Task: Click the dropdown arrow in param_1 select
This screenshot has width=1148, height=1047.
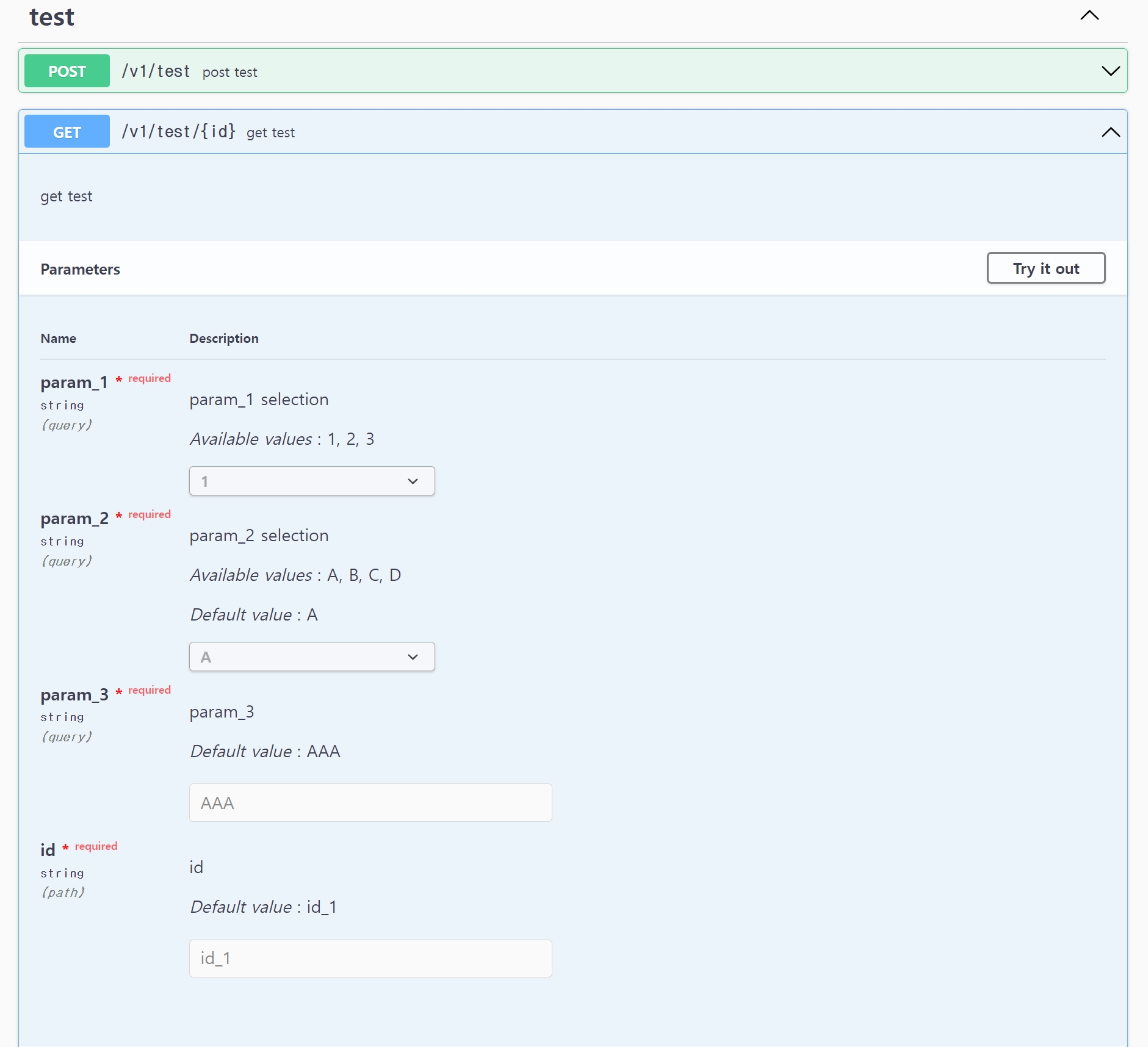Action: [x=413, y=481]
